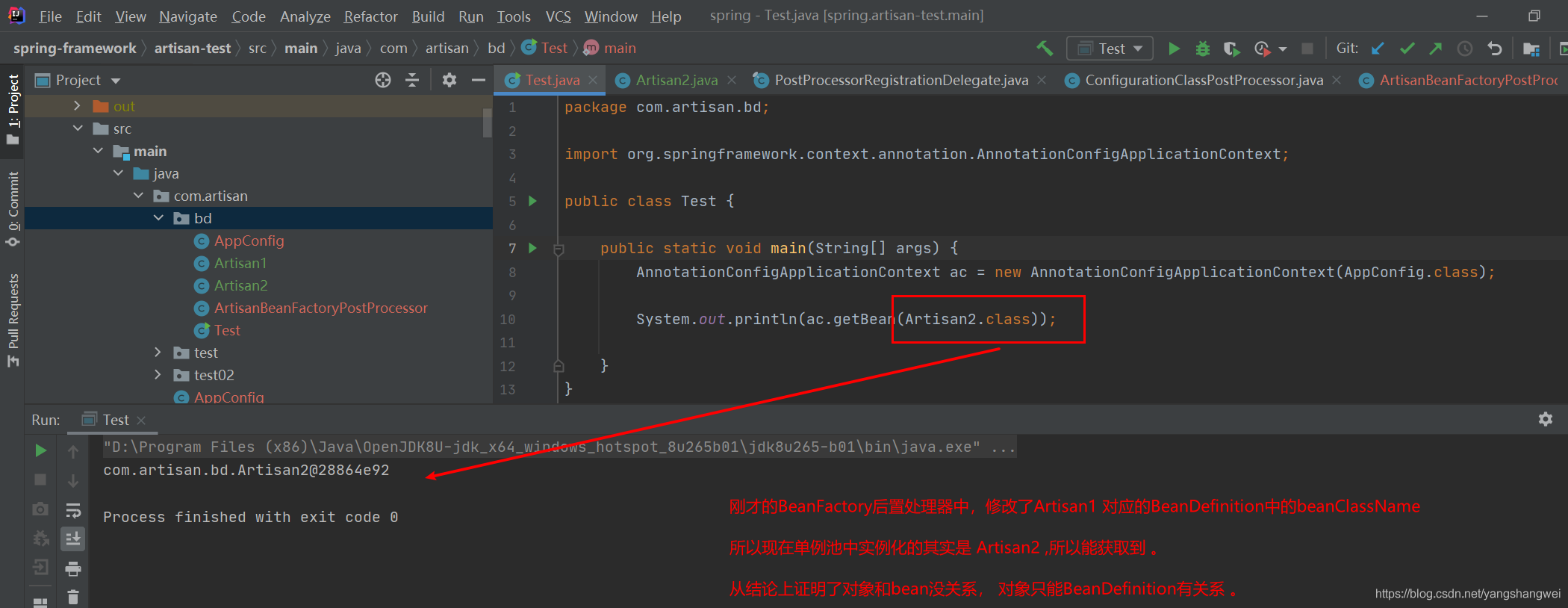1568x608 pixels.
Task: Click locate-file crosshair in Project panel
Action: 383,80
